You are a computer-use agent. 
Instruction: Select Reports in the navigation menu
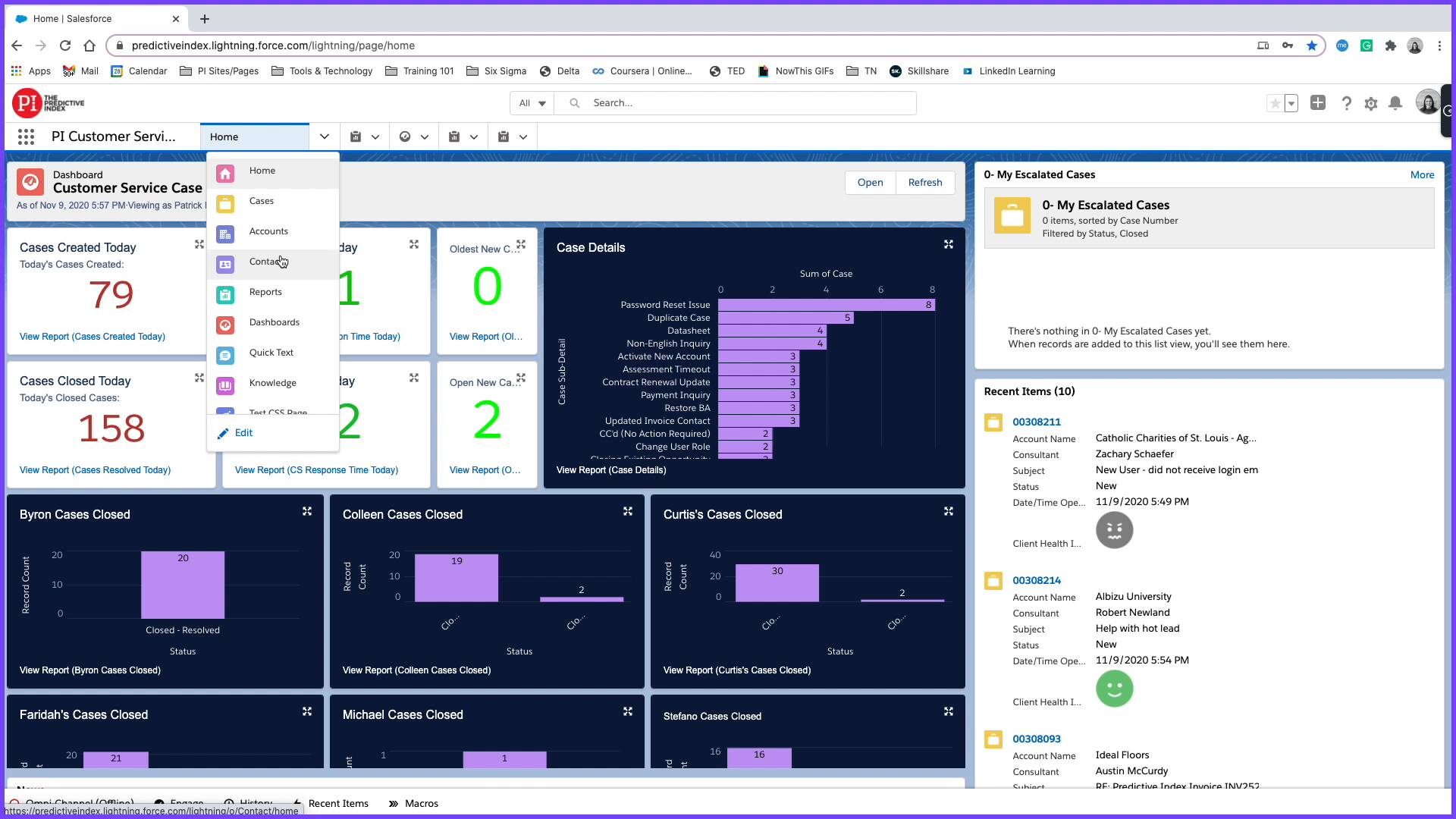(273, 293)
